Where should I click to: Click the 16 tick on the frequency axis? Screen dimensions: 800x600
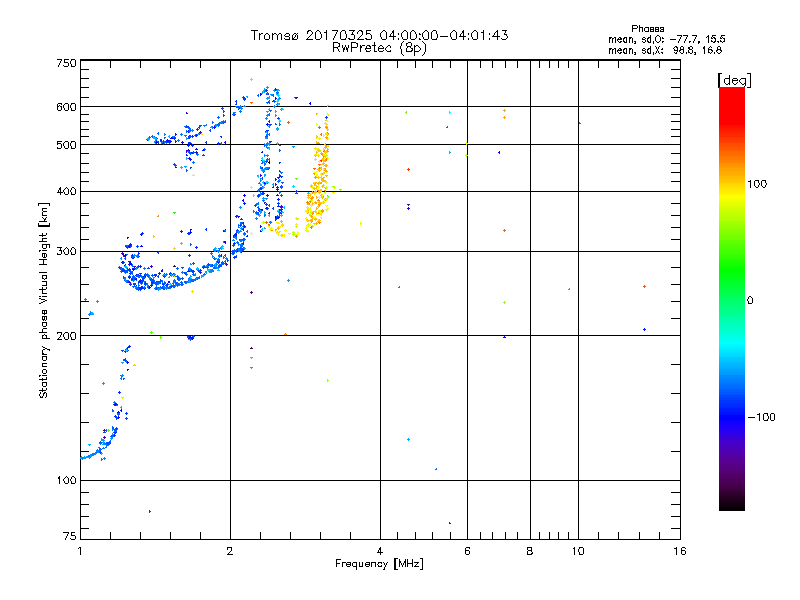(x=679, y=551)
